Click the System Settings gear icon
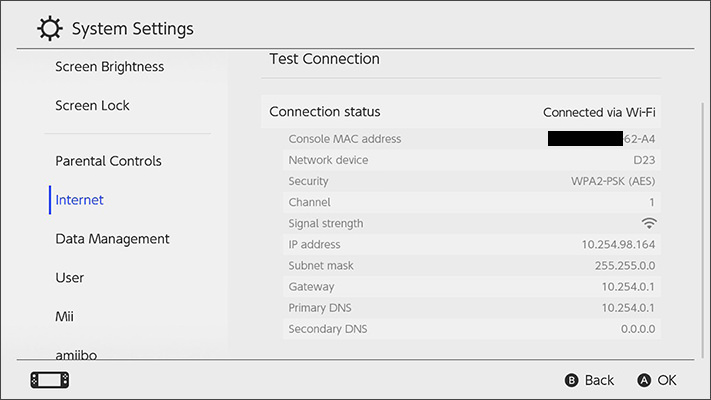The image size is (711, 400). click(49, 28)
